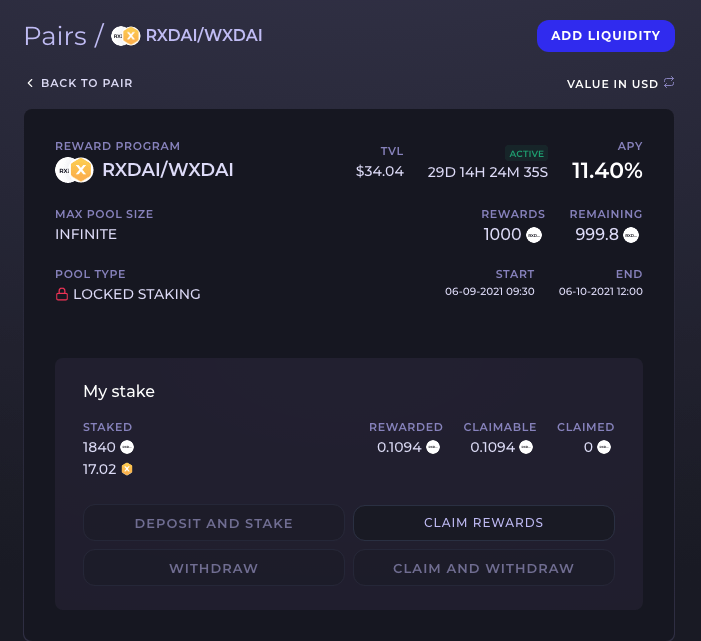This screenshot has height=641, width=701.
Task: Click the remaining token icon beside 999.8
Action: click(631, 235)
